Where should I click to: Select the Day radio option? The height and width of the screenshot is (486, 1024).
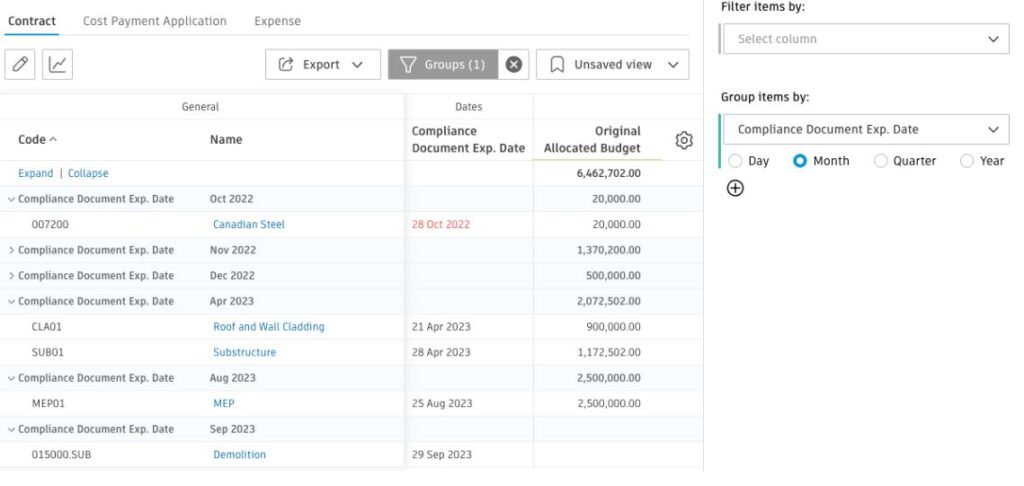pos(735,161)
